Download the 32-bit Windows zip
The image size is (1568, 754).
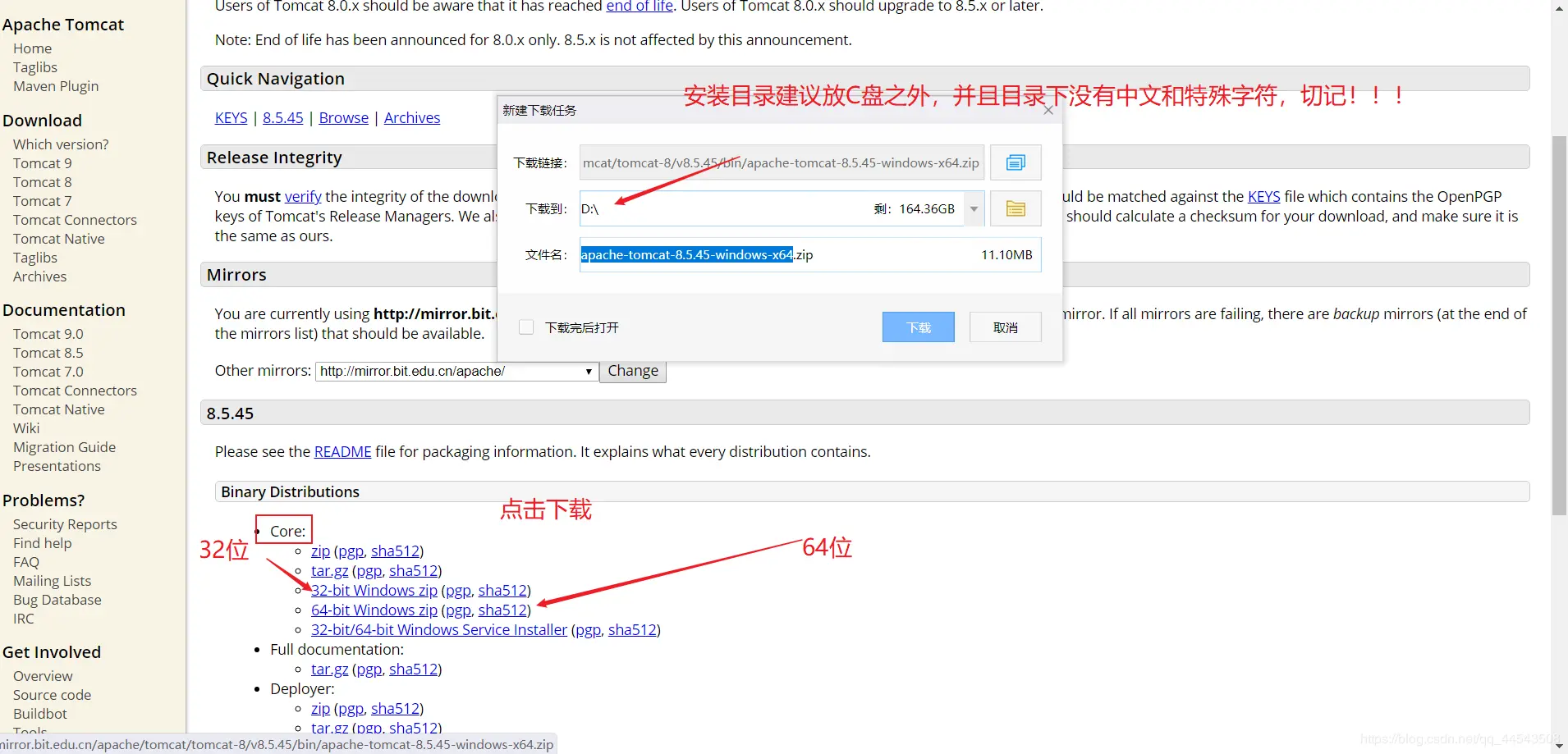[374, 590]
